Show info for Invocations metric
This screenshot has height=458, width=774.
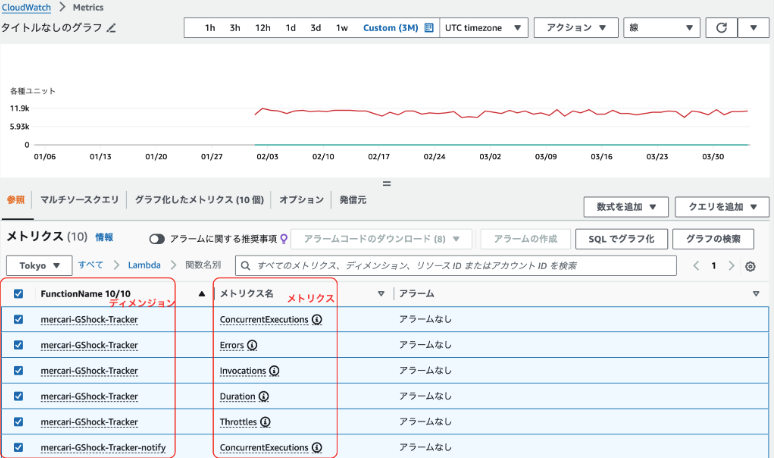click(274, 371)
